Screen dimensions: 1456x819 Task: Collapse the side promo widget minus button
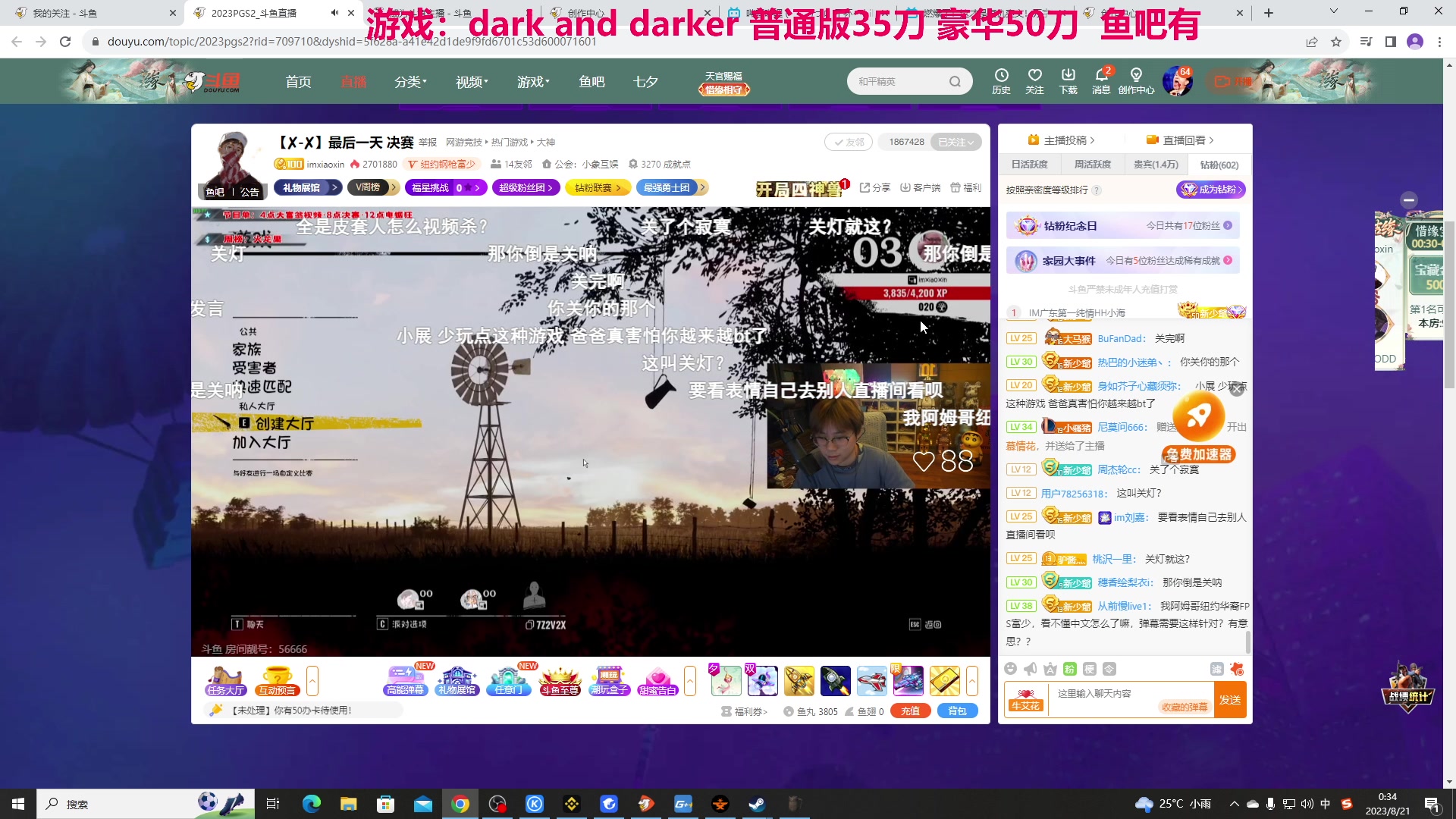1409,199
